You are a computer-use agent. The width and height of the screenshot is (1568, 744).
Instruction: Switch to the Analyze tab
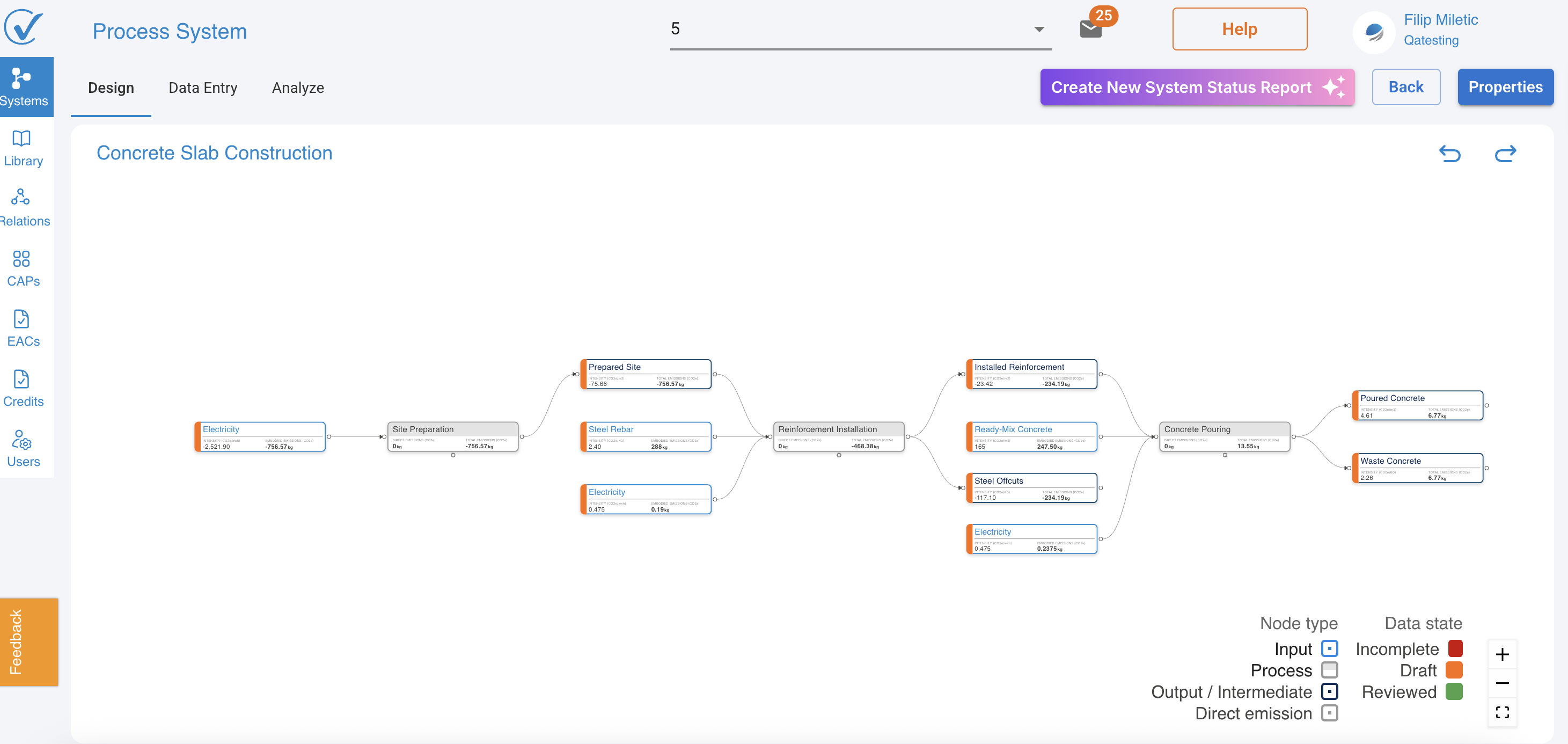pos(298,87)
